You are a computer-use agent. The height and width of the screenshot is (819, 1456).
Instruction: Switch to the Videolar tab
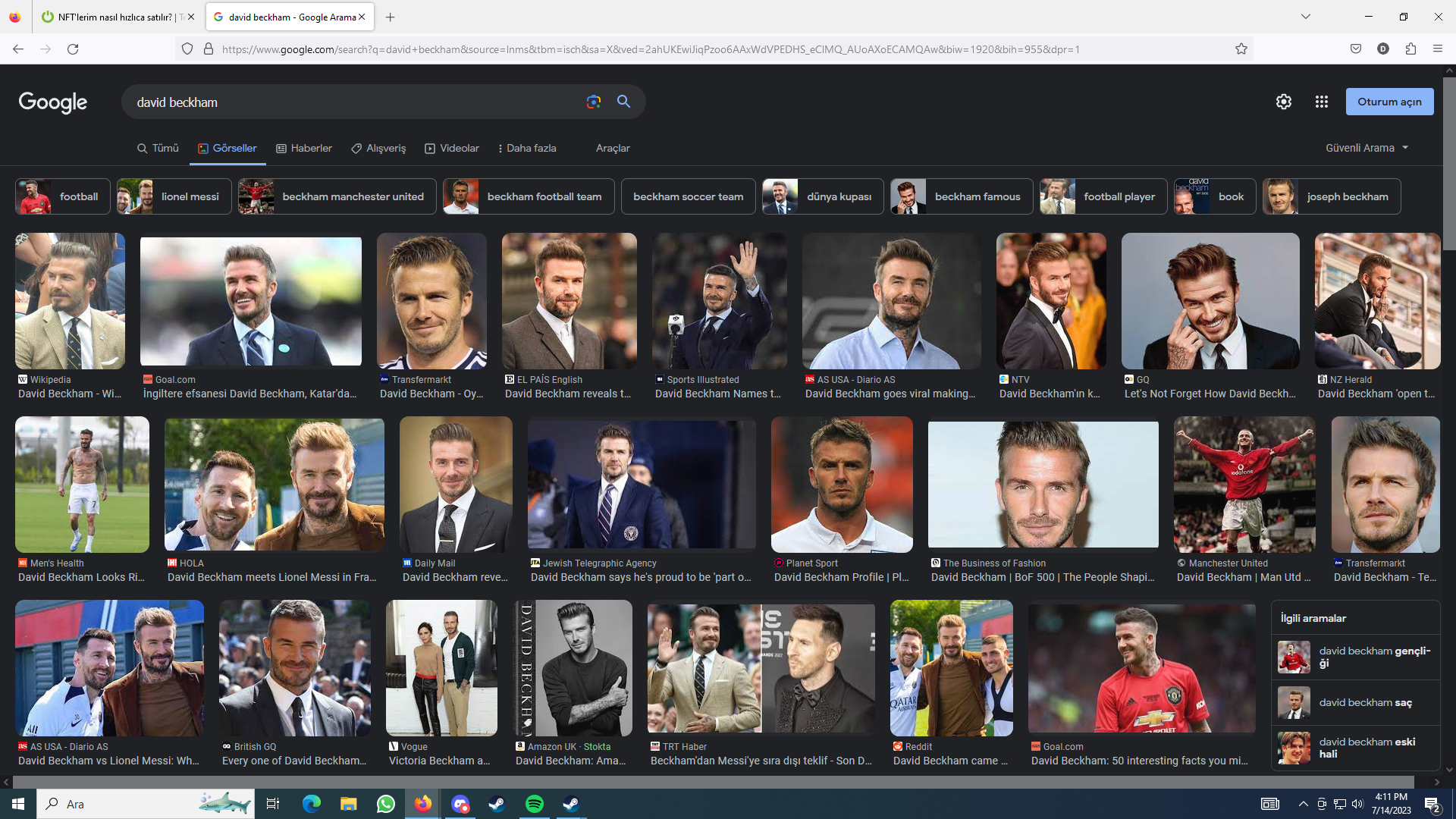[x=452, y=149]
